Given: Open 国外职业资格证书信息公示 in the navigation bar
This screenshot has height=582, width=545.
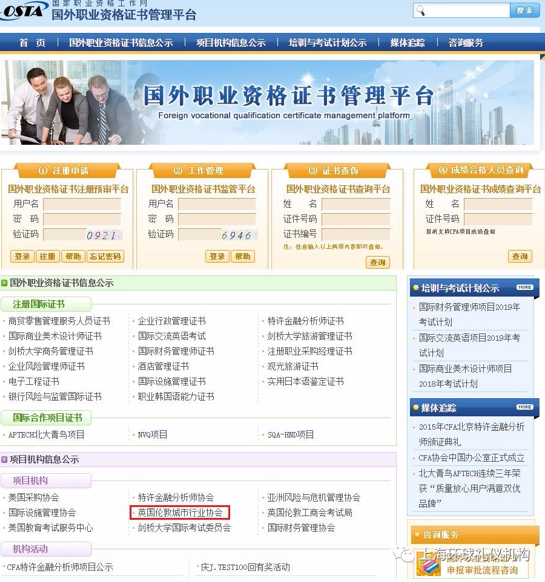Looking at the screenshot, I should 121,43.
